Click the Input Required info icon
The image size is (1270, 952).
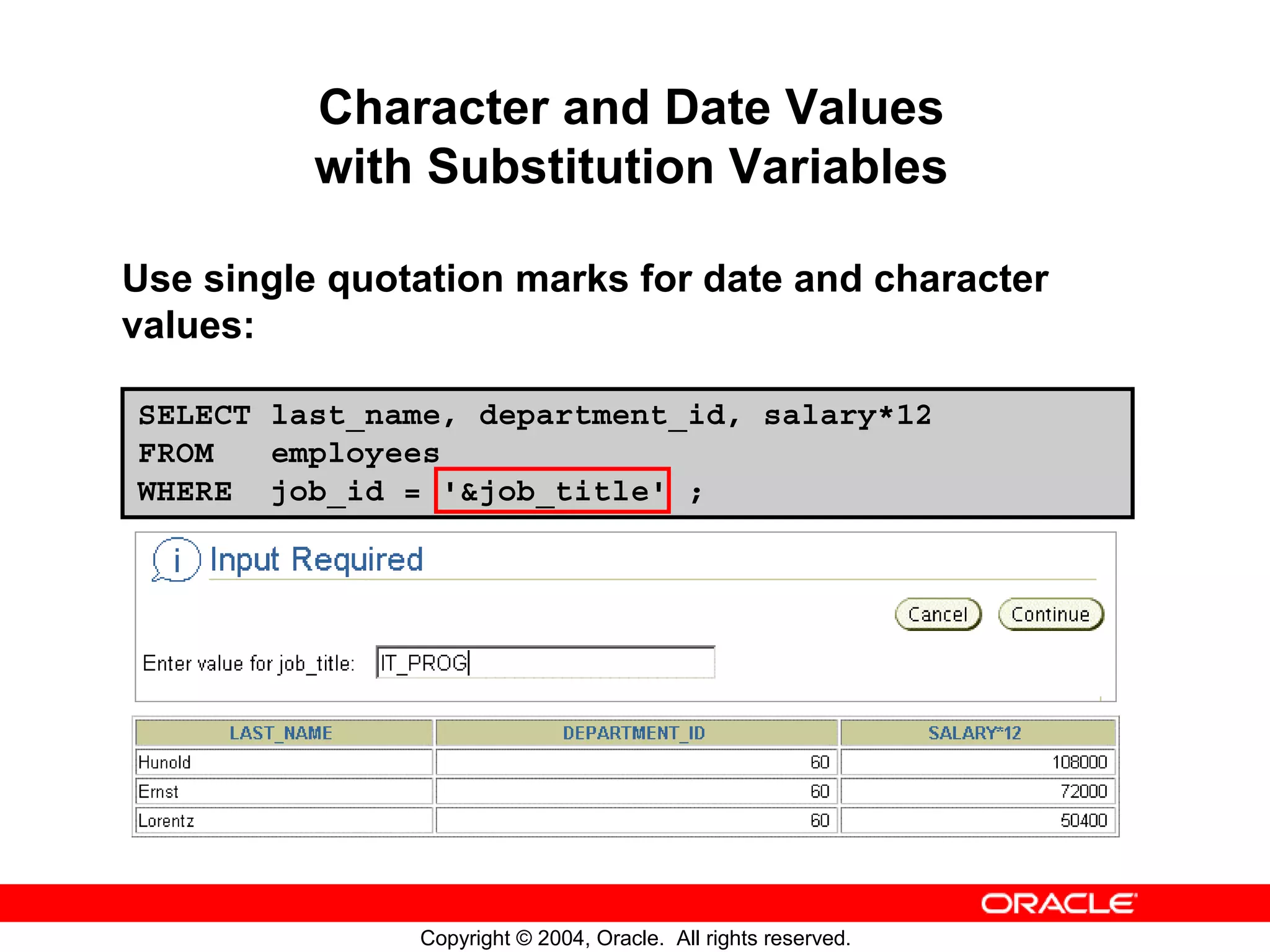(176, 560)
